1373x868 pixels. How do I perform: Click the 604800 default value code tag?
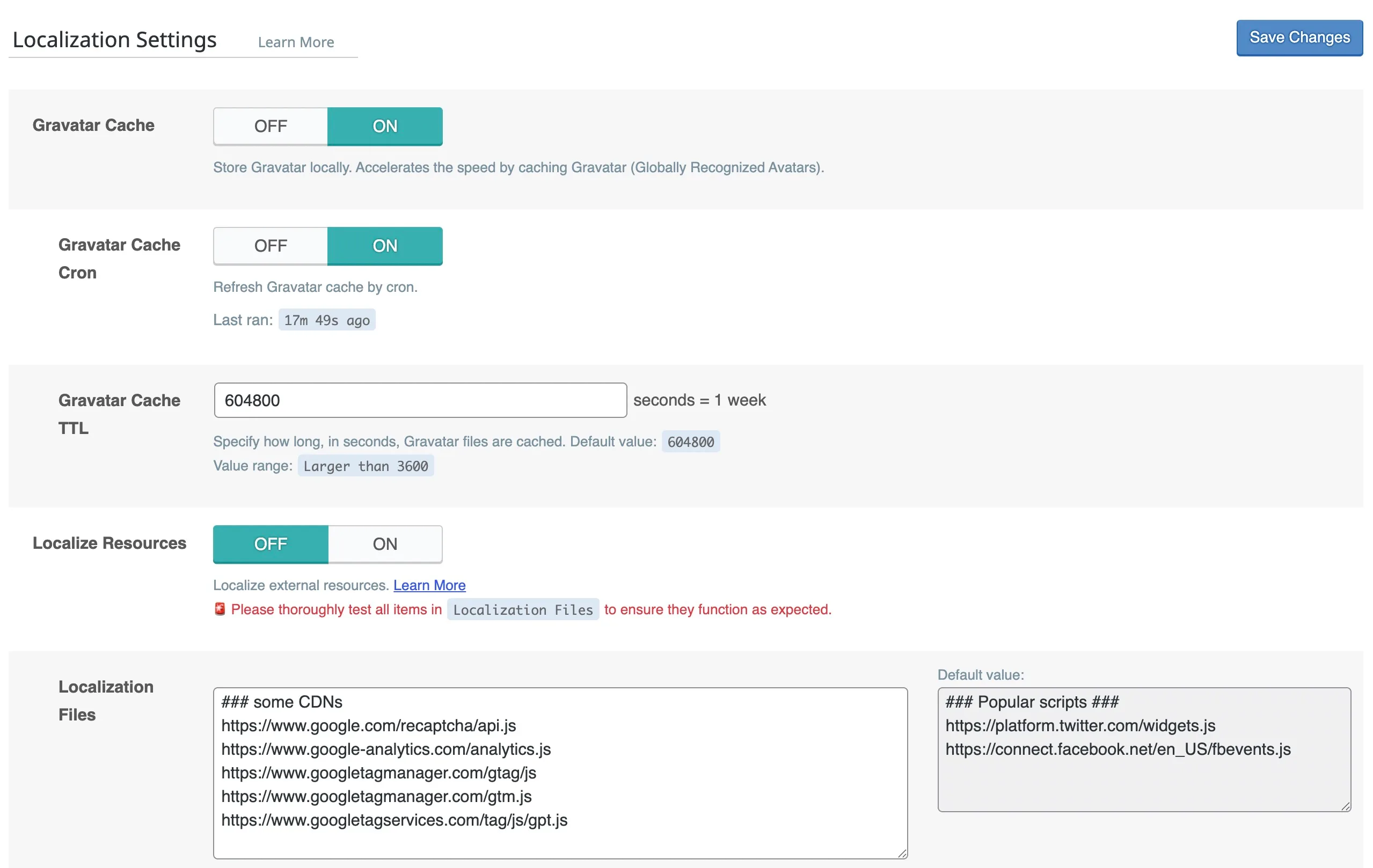(690, 442)
